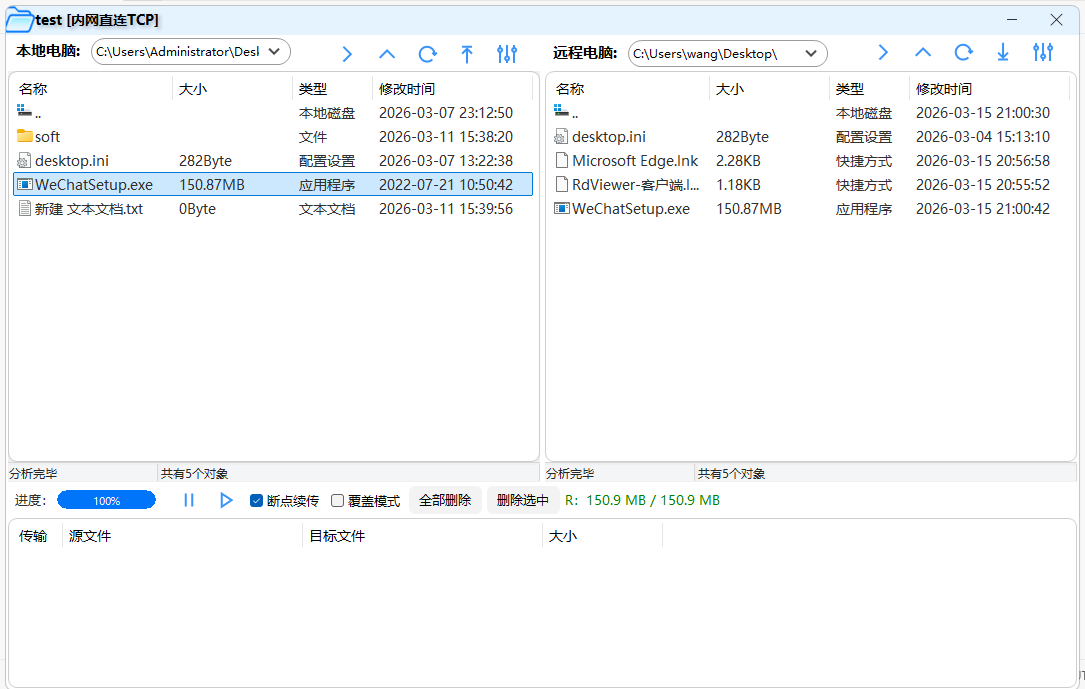Enable the 覆盖模式 checkbox
Image resolution: width=1085 pixels, height=689 pixels.
(338, 501)
